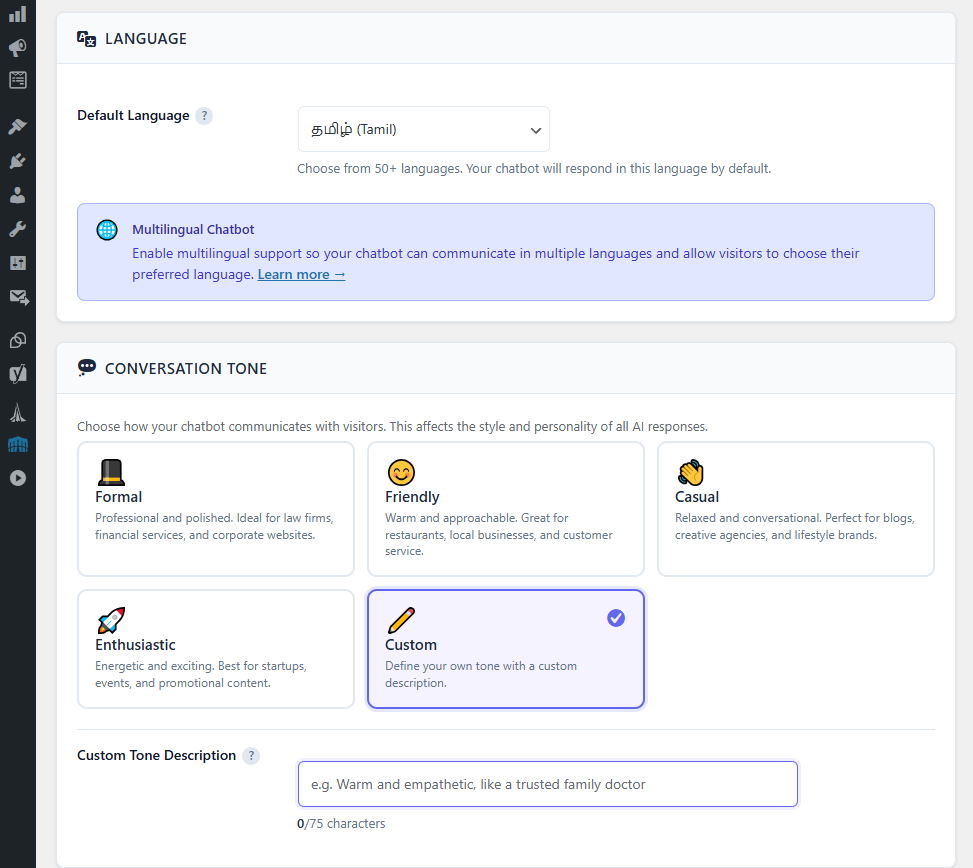Click the play button icon at sidebar bottom
Image resolution: width=973 pixels, height=868 pixels.
(x=16, y=478)
